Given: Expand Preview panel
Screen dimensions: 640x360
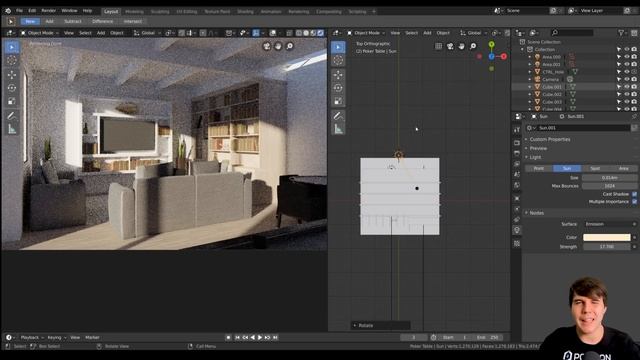Looking at the screenshot, I should [538, 148].
